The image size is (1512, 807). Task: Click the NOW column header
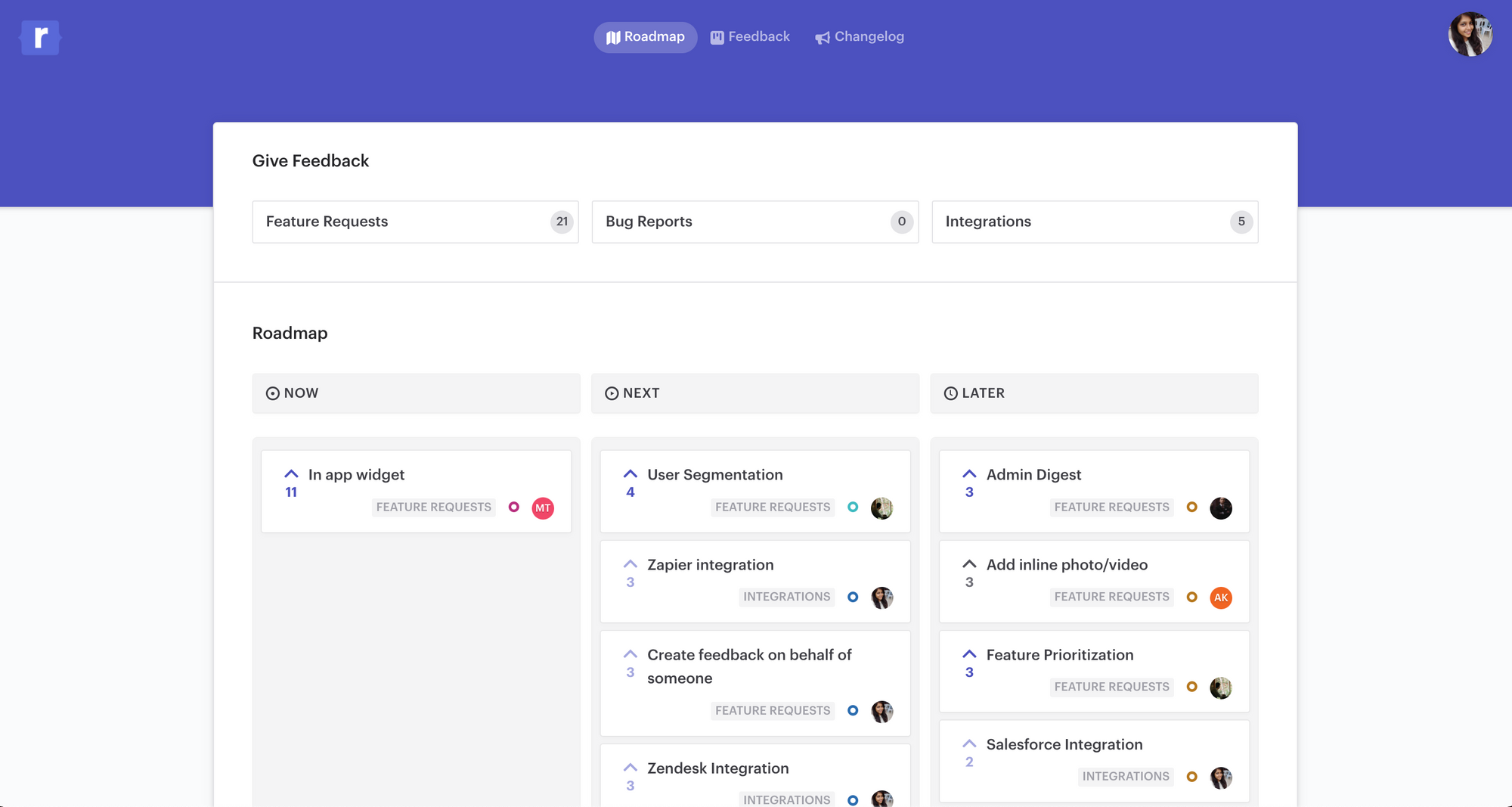[x=417, y=393]
